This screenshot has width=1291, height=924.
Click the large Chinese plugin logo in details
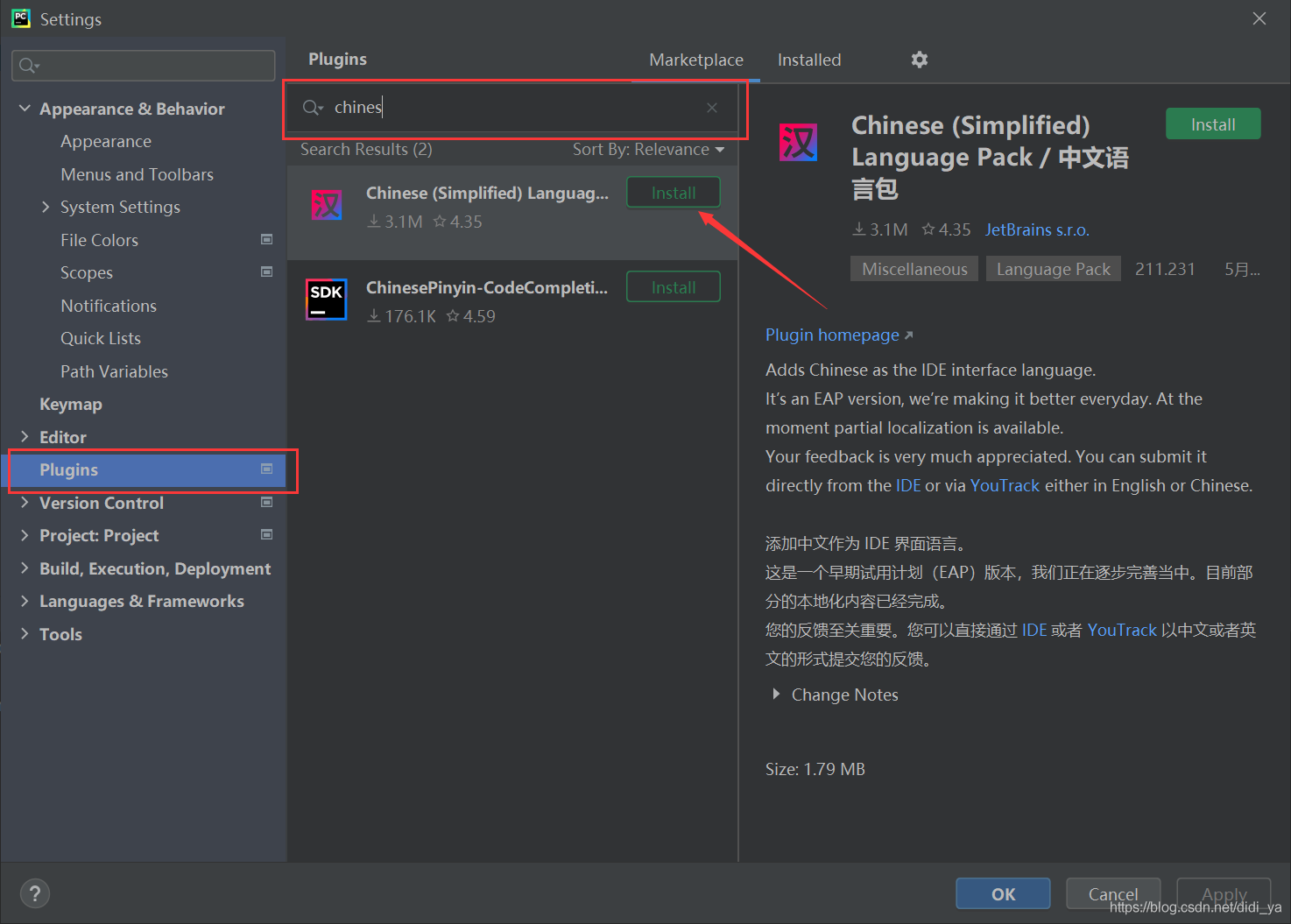[x=798, y=143]
